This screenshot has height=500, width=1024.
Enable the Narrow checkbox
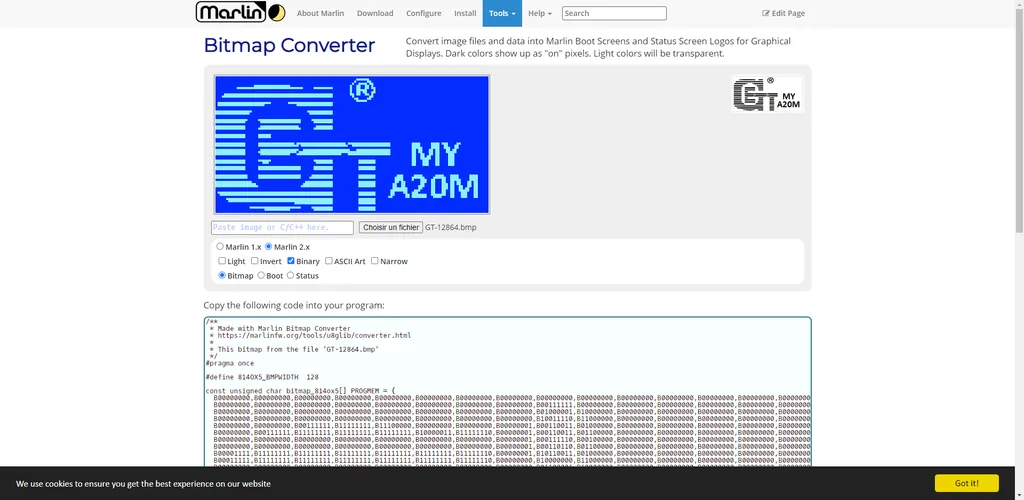pyautogui.click(x=375, y=261)
